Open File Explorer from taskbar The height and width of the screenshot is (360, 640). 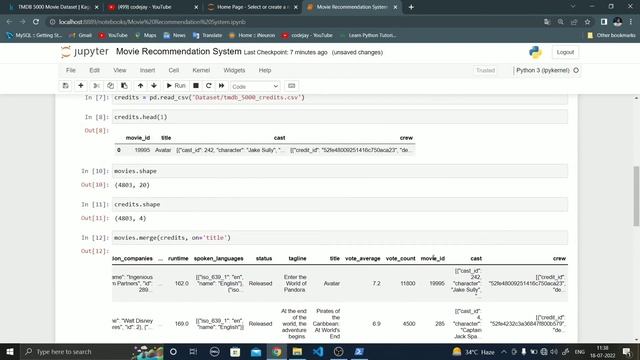(297, 351)
